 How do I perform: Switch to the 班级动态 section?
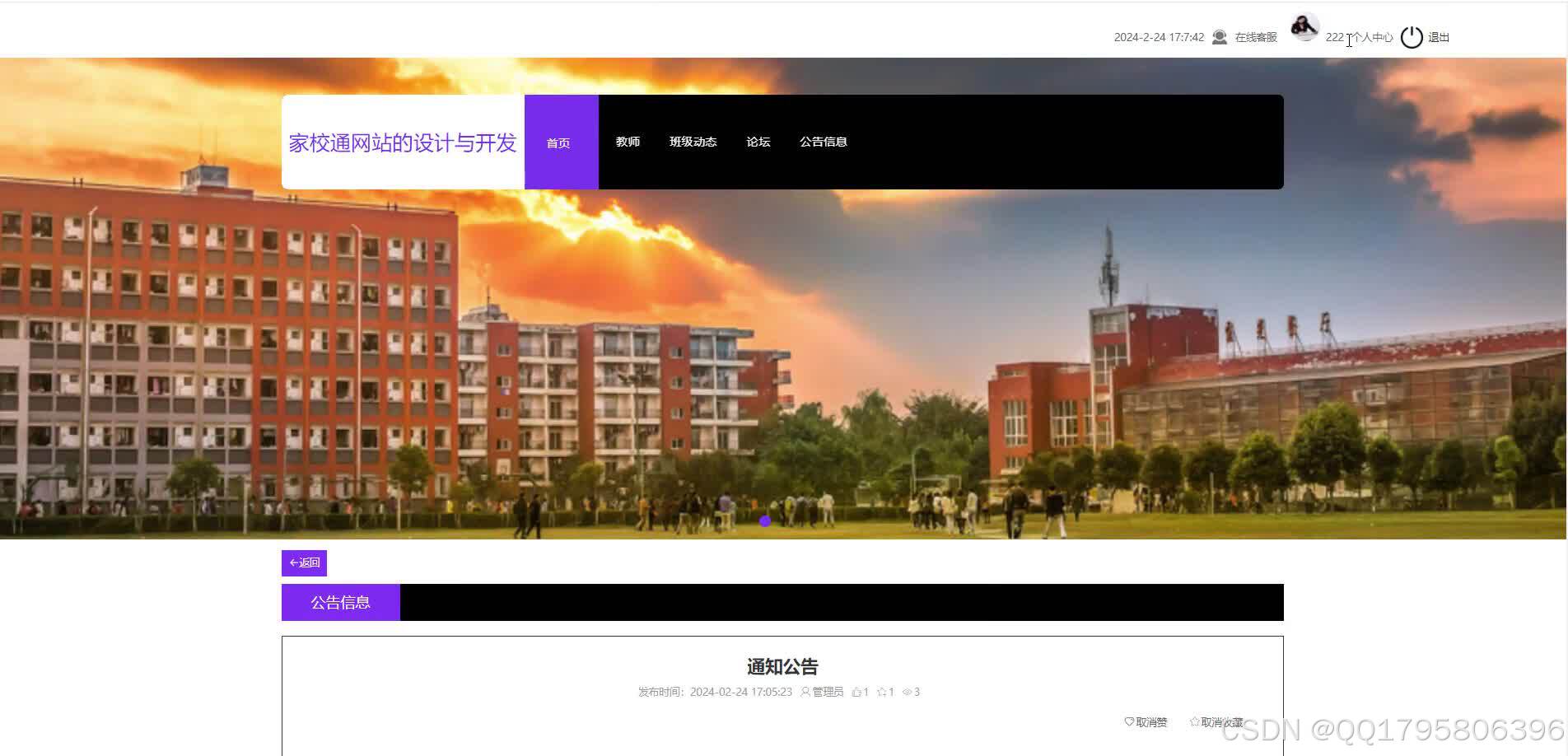[693, 142]
